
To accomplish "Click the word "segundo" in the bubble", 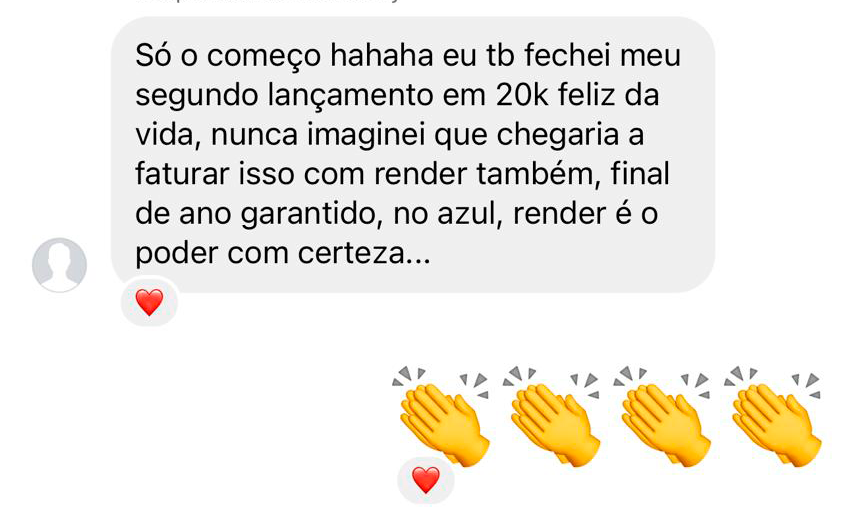I will tap(197, 97).
